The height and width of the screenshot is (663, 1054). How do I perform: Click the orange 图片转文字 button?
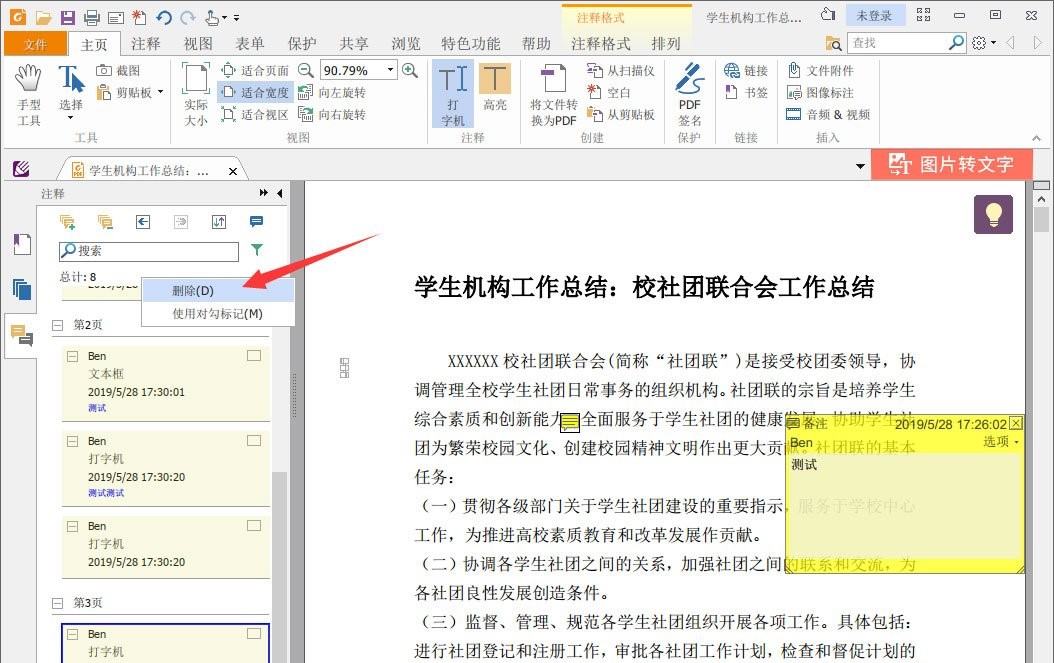click(952, 164)
